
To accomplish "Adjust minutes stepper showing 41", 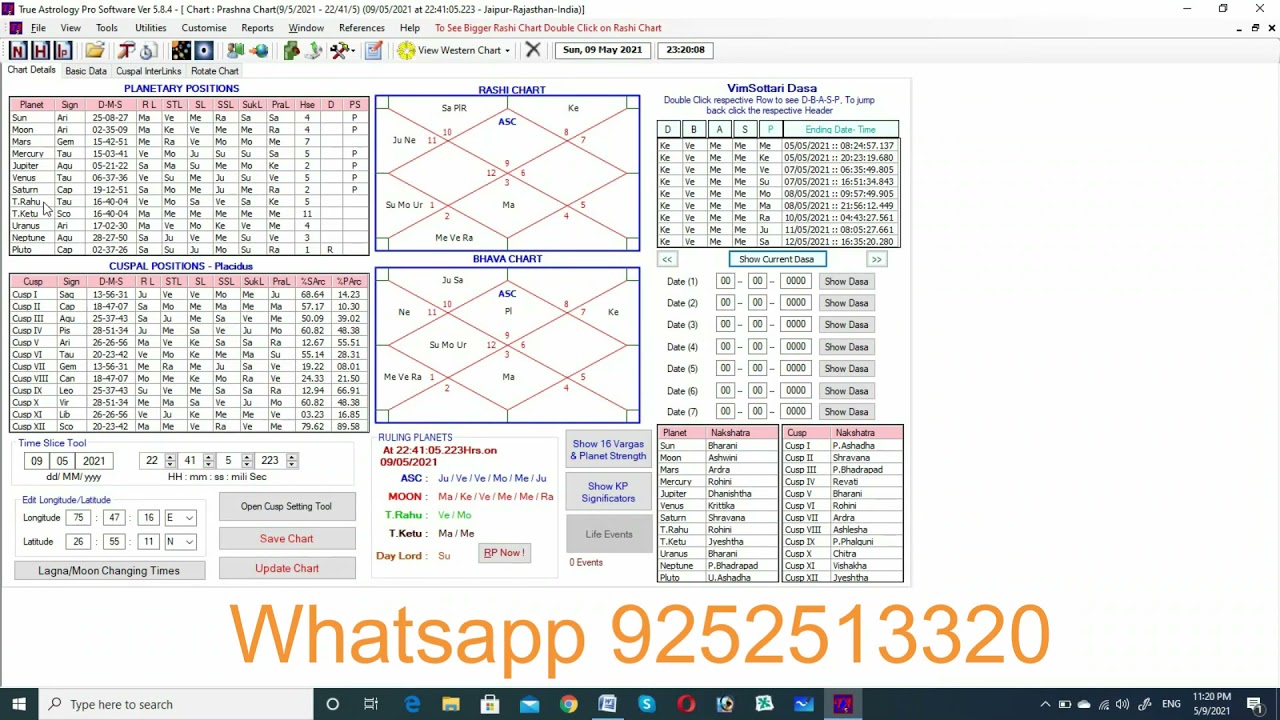I will pyautogui.click(x=208, y=460).
